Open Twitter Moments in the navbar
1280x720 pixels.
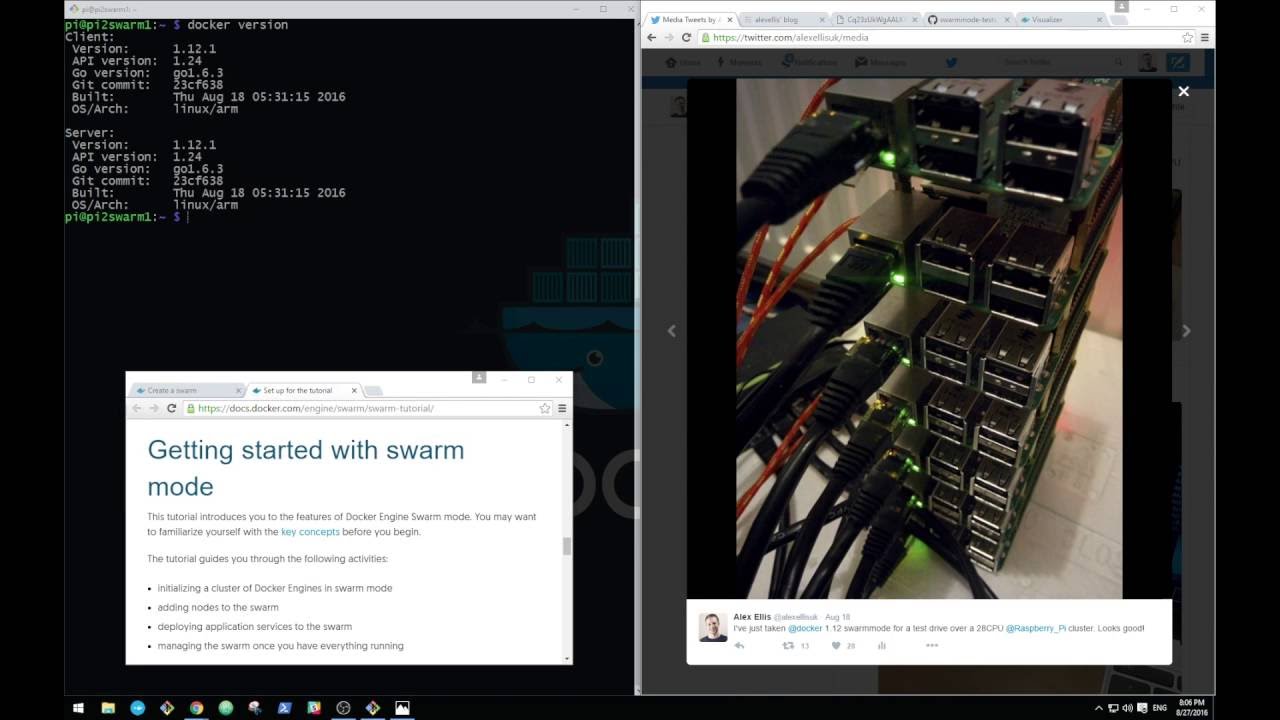click(x=738, y=62)
